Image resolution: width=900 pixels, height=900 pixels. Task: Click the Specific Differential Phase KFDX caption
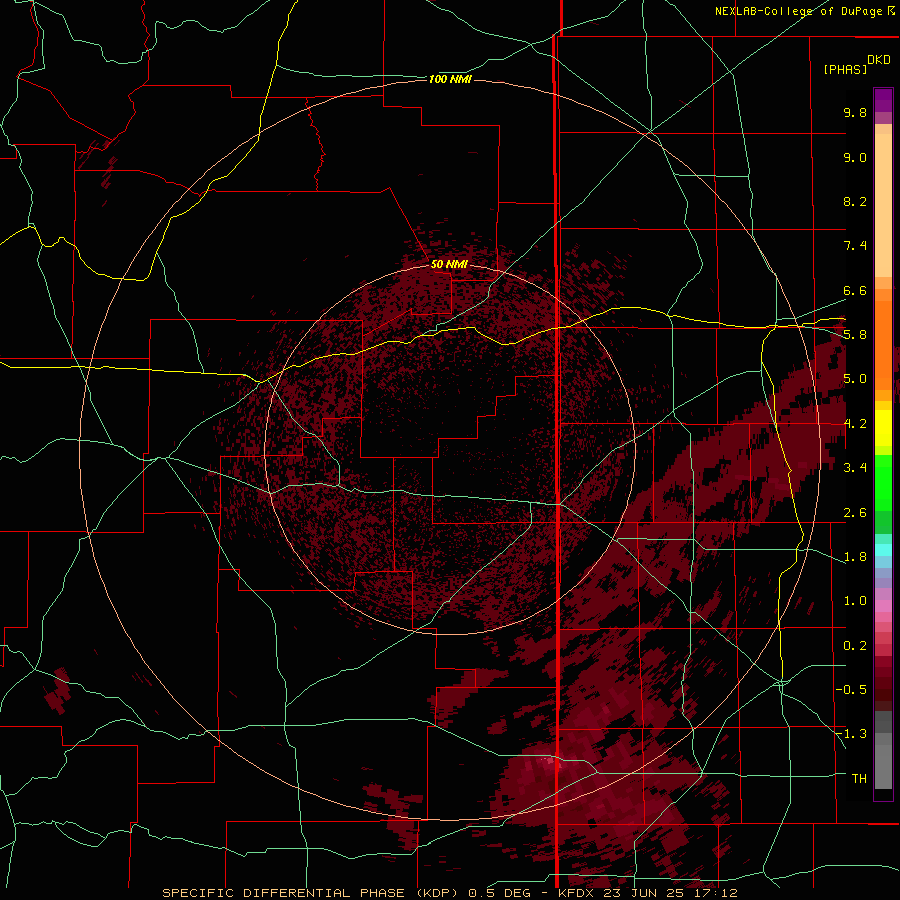click(450, 893)
